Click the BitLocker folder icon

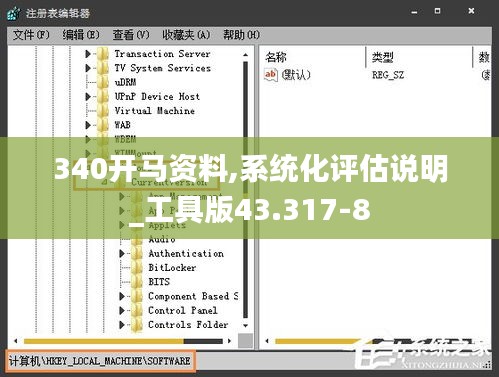(137, 268)
